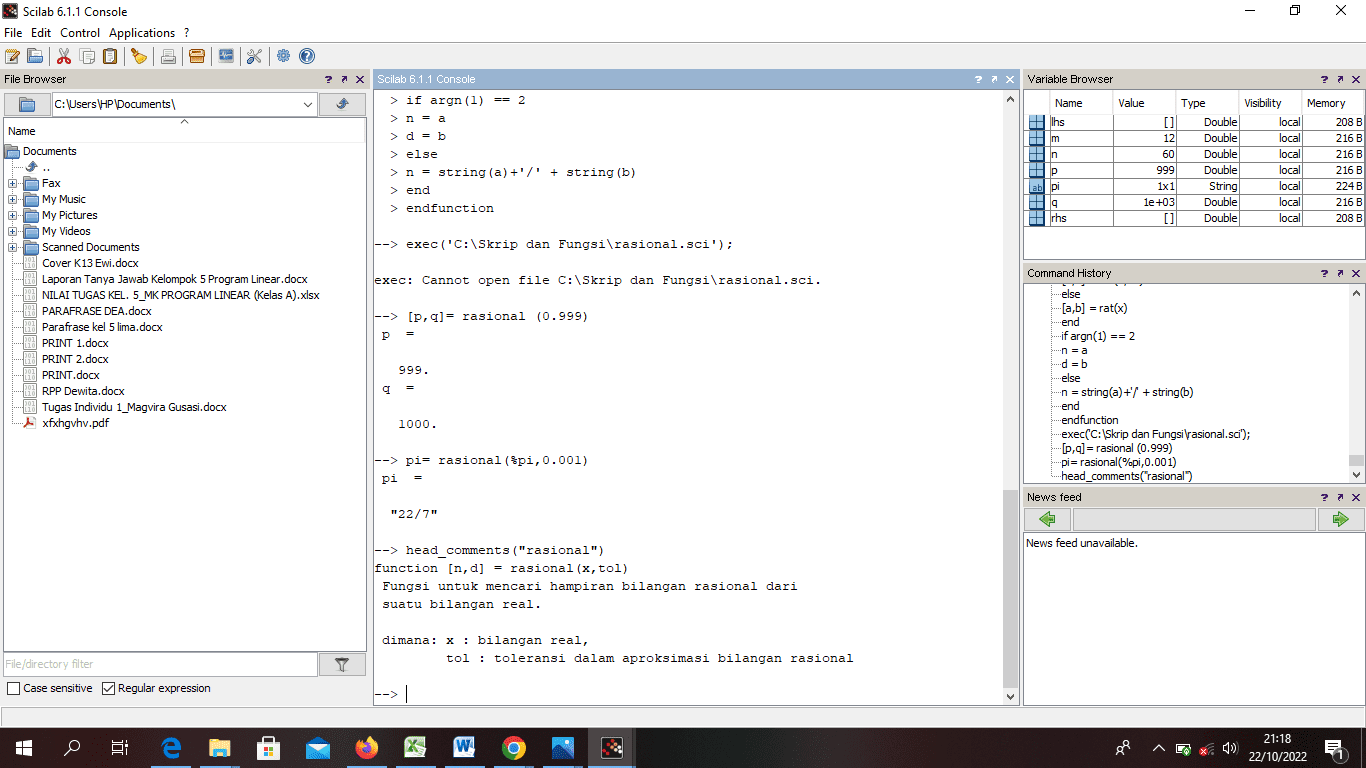
Task: Select PARAFRASE DEA.docx file
Action: pos(97,311)
